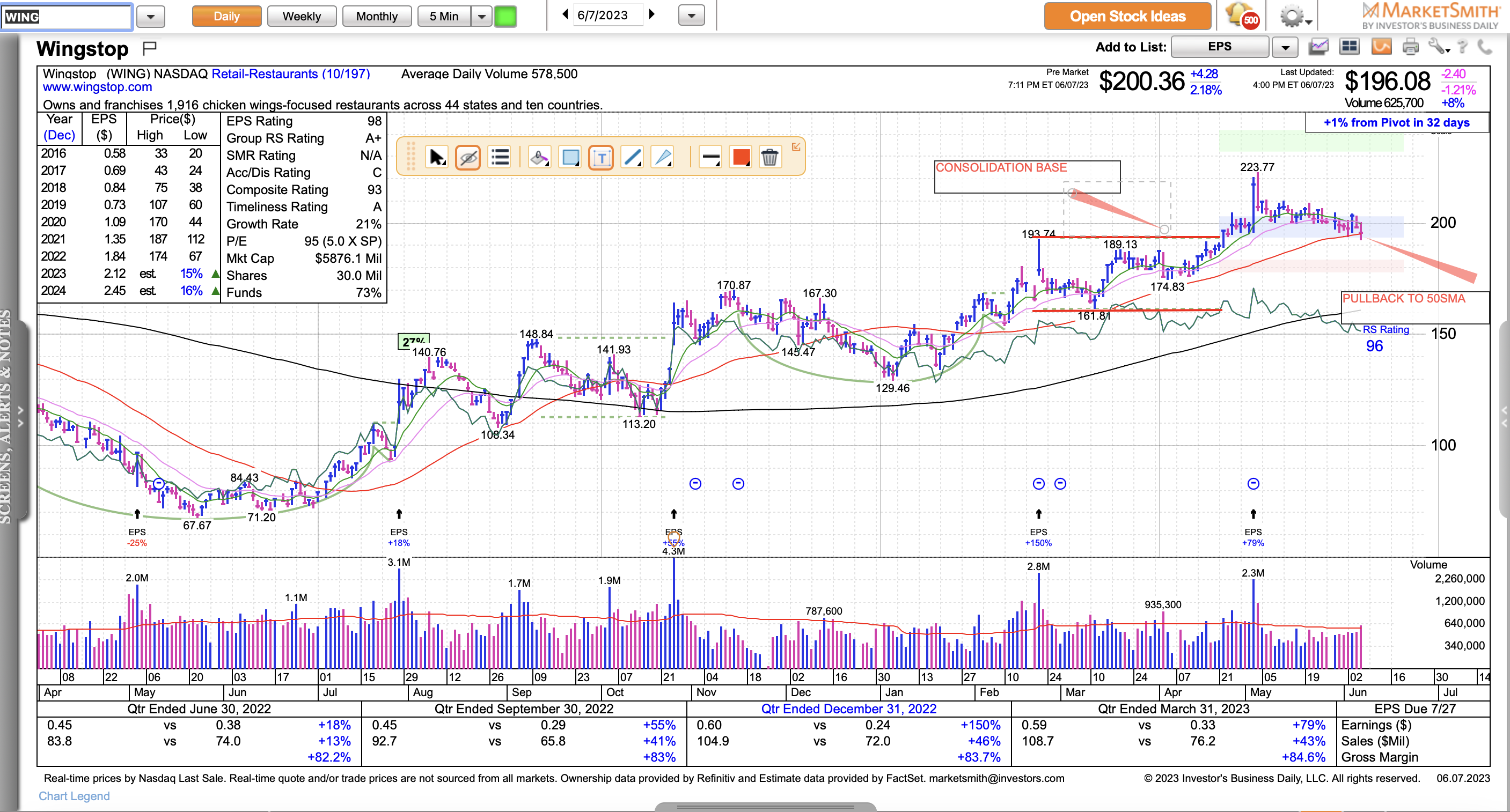Click the Mkt Cap $5876.1 Mil row
Image resolution: width=1510 pixels, height=812 pixels.
[x=304, y=259]
